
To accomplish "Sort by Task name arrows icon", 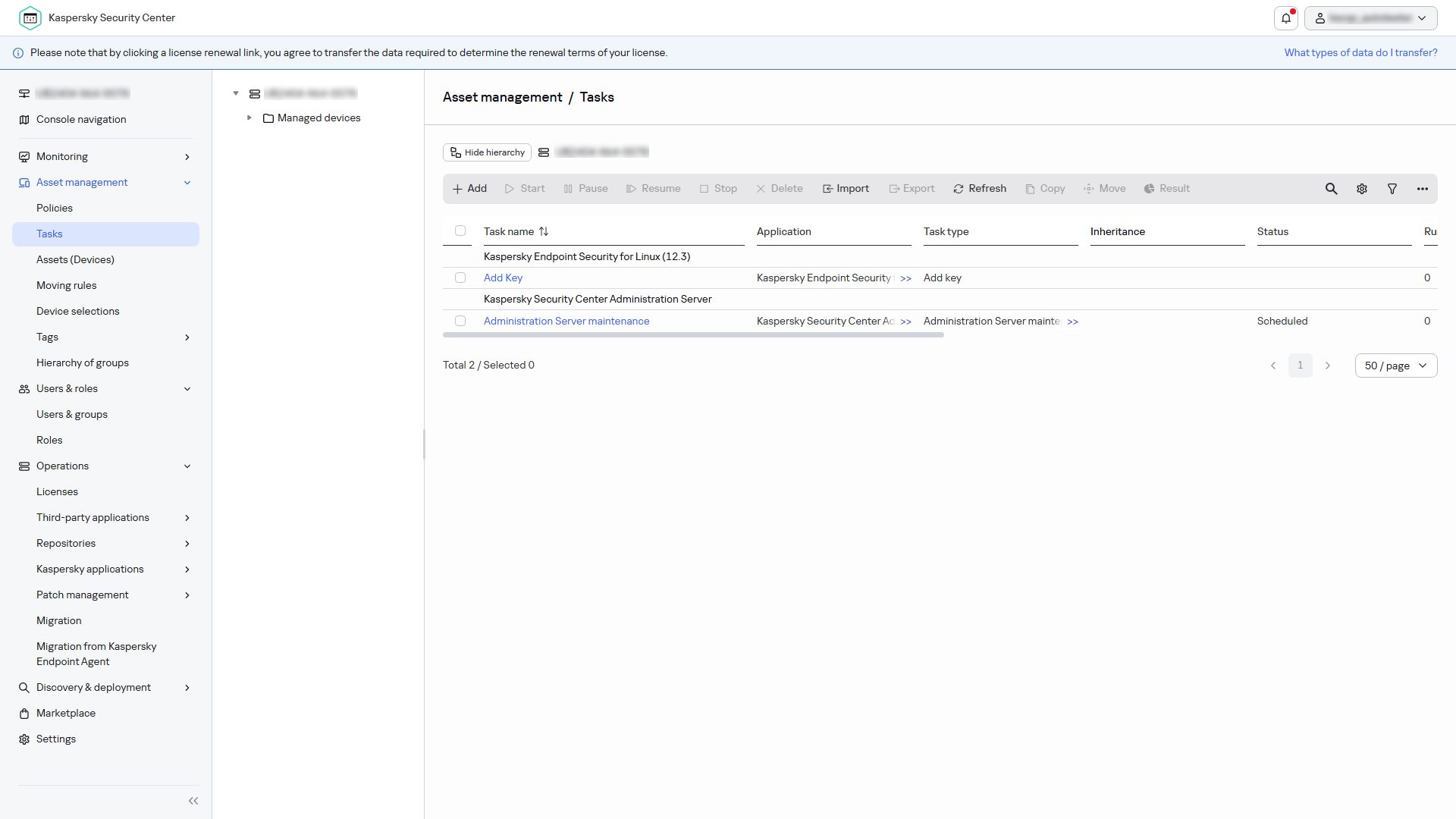I will click(544, 231).
